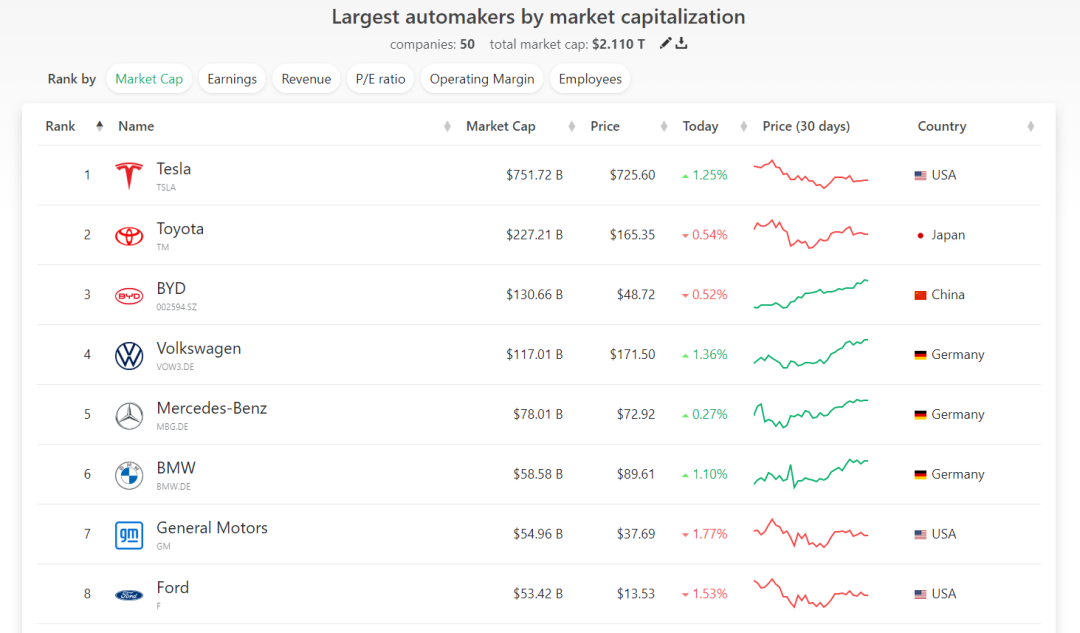Open the Ford company link
The height and width of the screenshot is (633, 1080).
(x=173, y=588)
